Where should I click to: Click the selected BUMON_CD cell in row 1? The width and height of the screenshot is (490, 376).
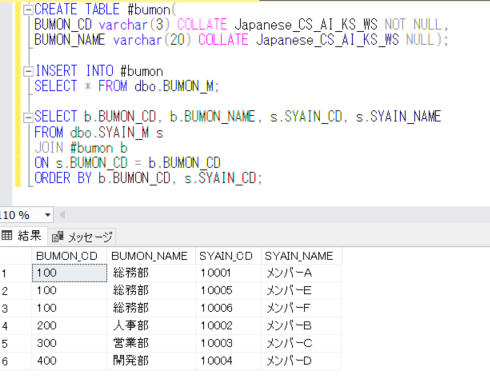tap(69, 273)
